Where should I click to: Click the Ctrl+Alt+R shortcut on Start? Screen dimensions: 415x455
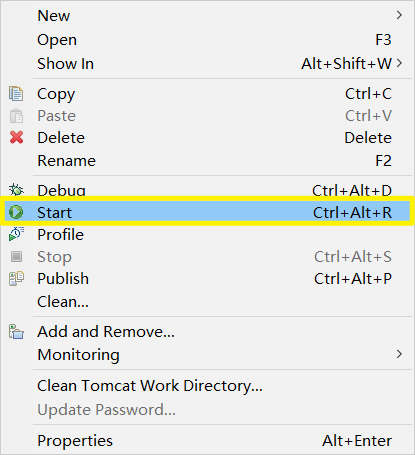coord(352,212)
